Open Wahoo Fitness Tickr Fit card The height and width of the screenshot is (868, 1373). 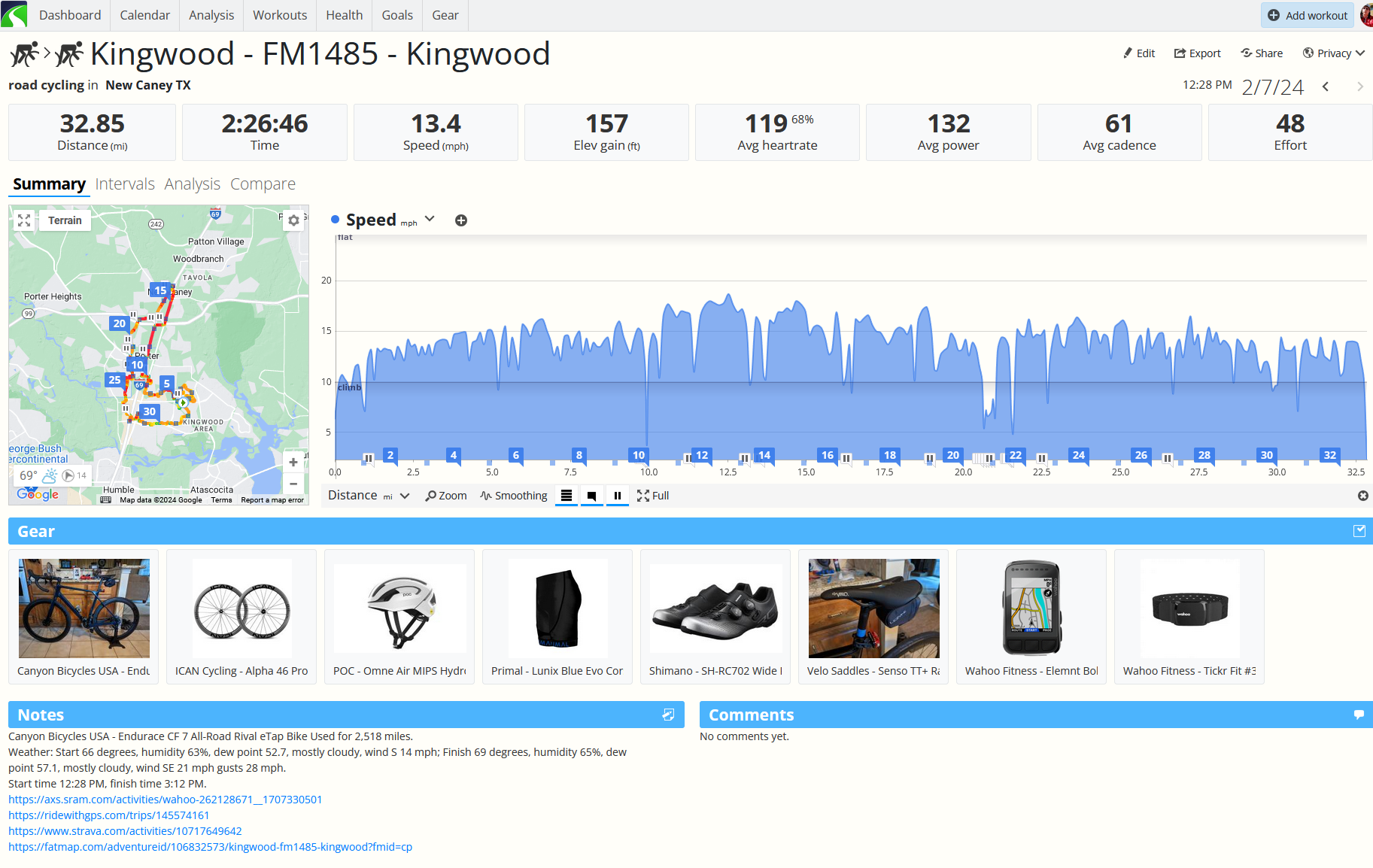(1189, 617)
